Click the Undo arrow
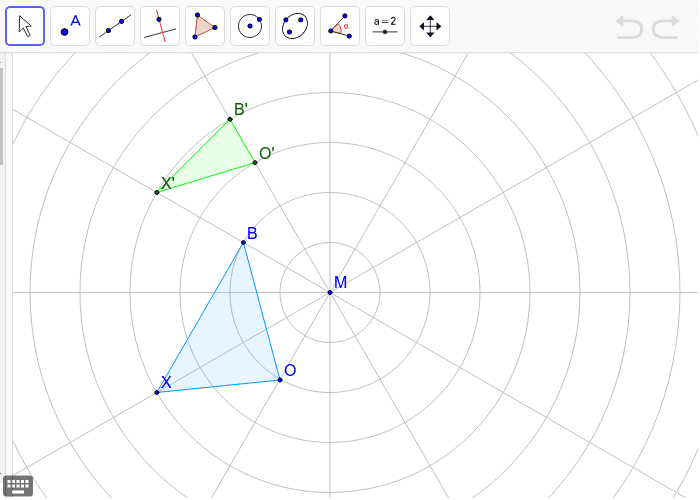Viewport: 700px width, 500px height. click(629, 27)
